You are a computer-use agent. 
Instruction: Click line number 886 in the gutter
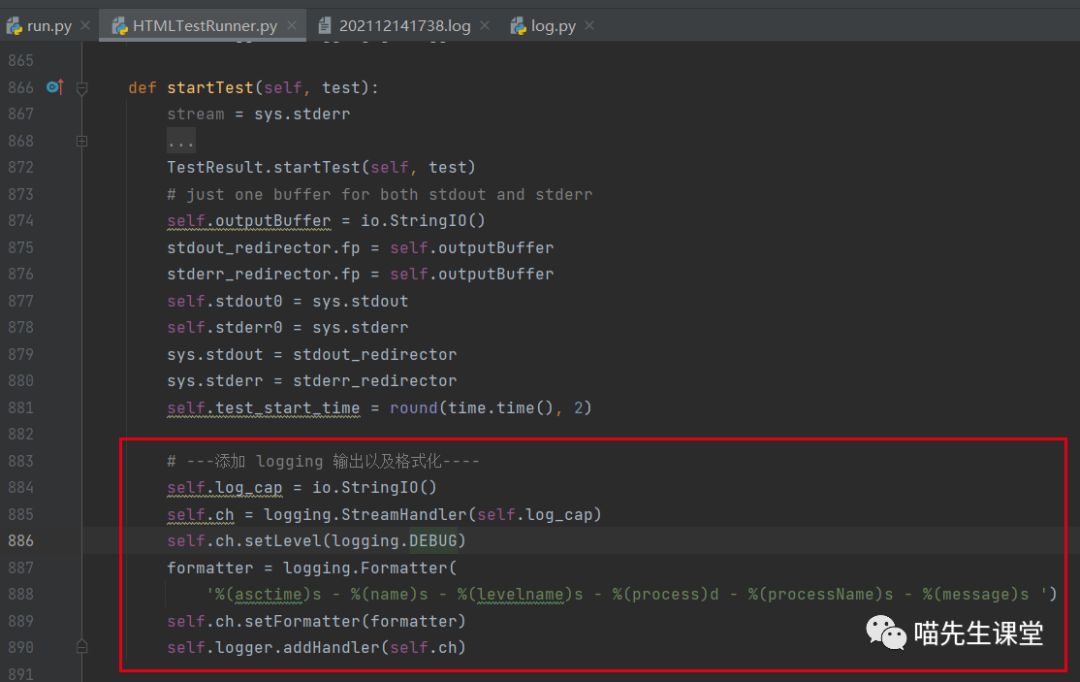click(21, 541)
